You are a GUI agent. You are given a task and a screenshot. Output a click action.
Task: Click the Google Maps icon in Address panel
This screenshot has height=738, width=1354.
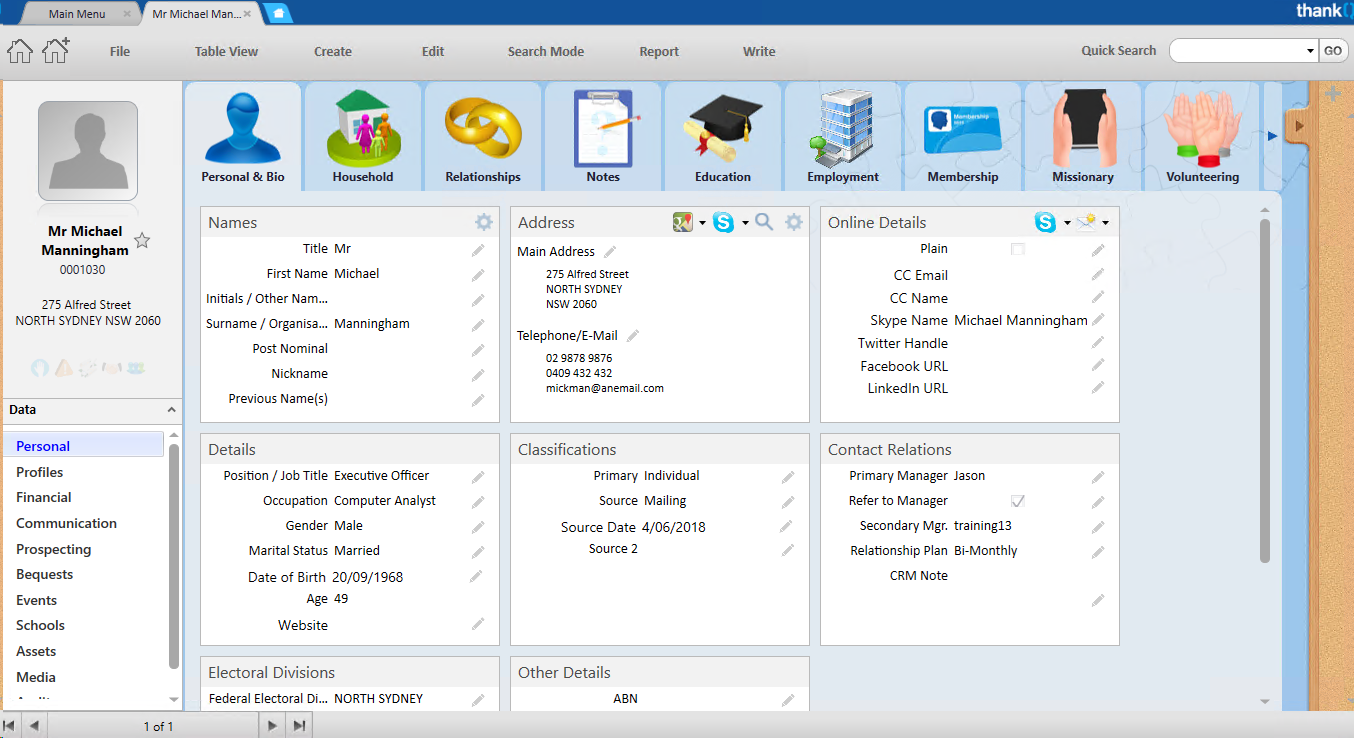point(683,222)
